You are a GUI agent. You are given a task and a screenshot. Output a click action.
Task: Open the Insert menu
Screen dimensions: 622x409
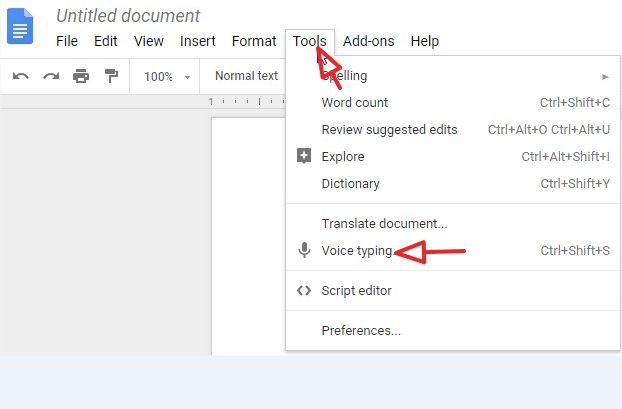coord(198,41)
